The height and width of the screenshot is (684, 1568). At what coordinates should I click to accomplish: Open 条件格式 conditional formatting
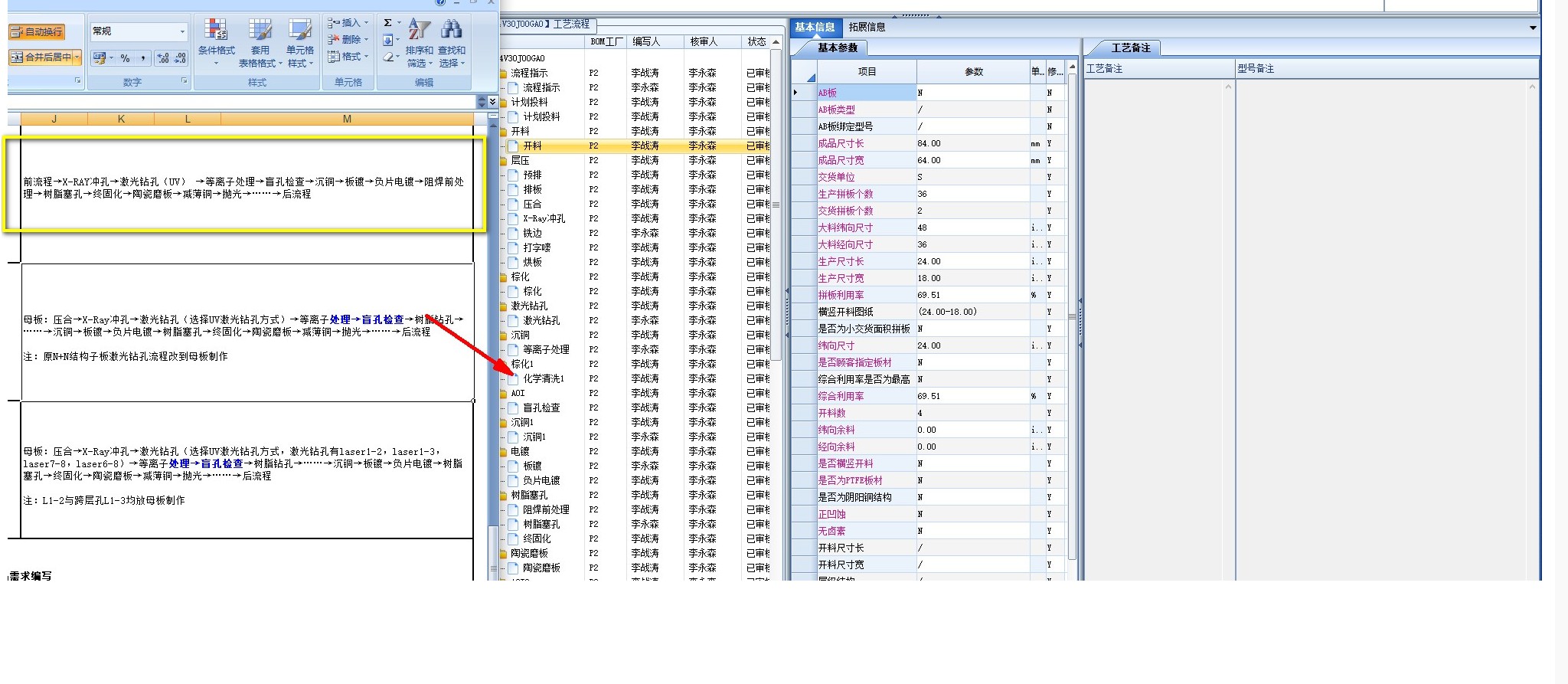pos(217,44)
